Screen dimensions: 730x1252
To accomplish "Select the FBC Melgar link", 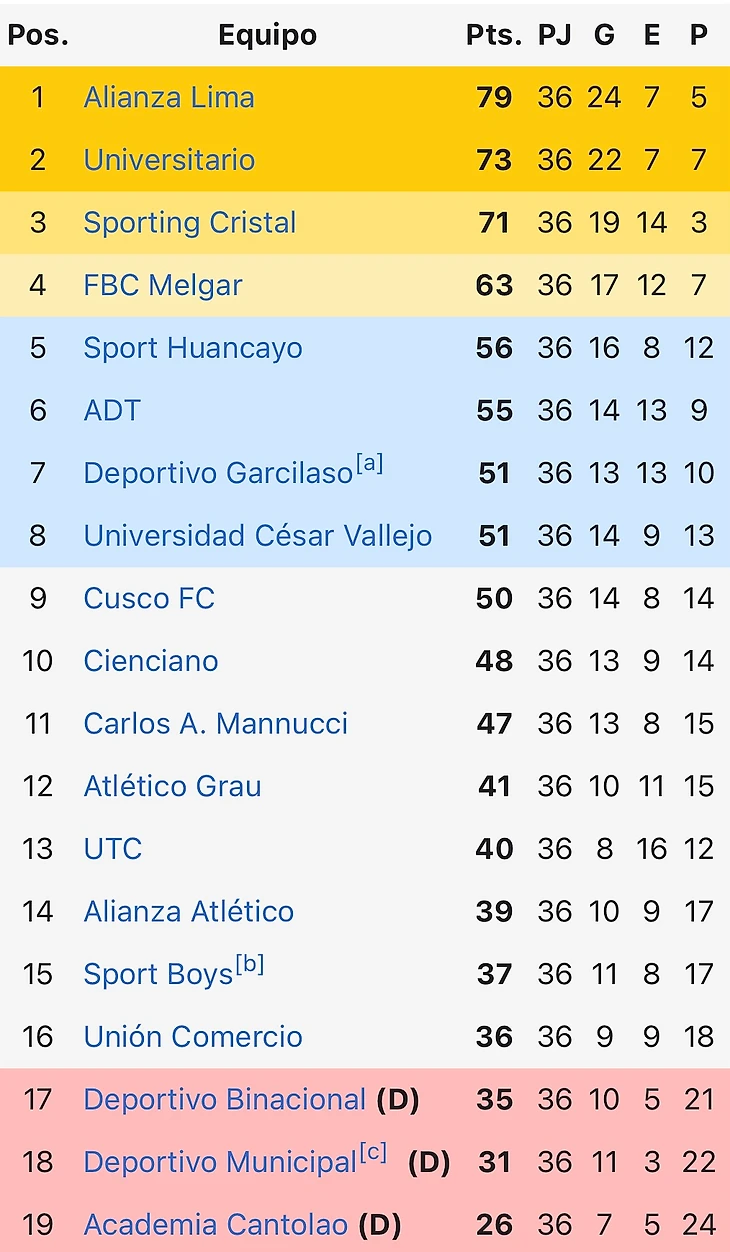I will 163,286.
